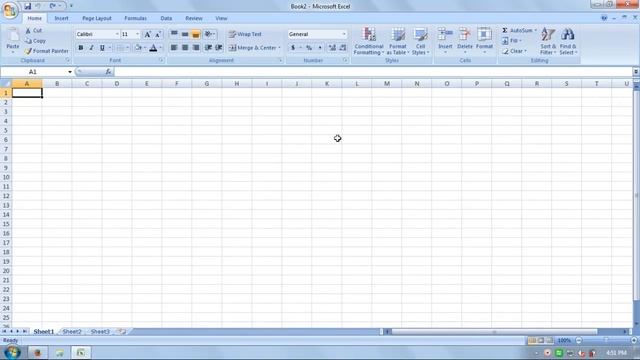Toggle bold formatting

pos(81,48)
